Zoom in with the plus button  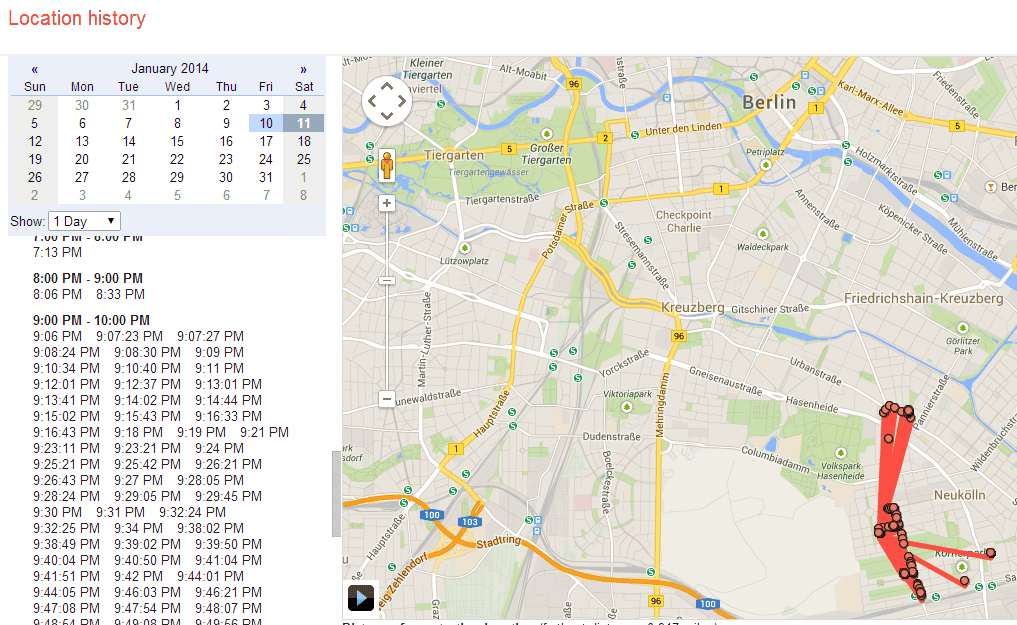point(387,203)
